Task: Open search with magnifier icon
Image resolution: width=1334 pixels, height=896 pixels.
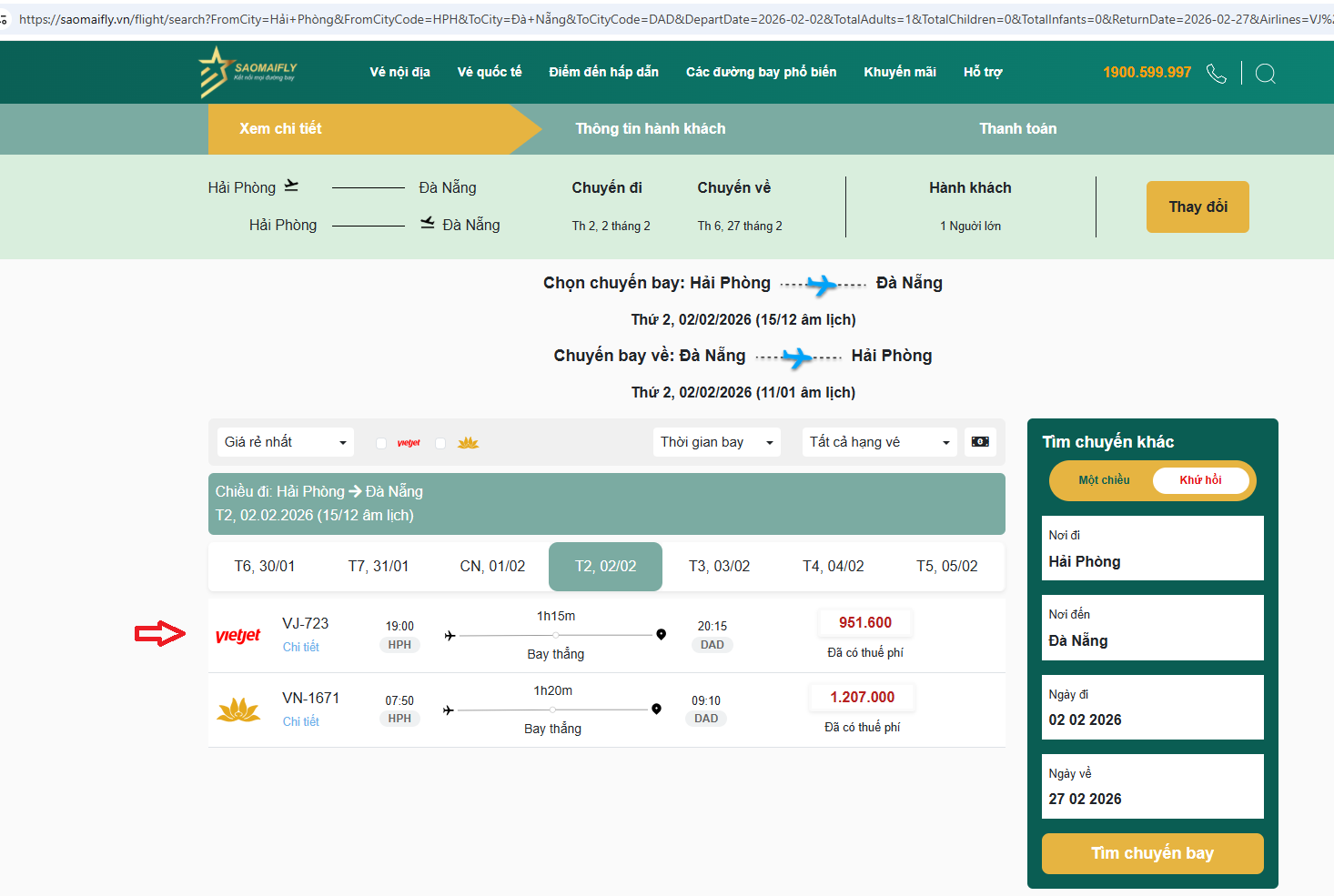Action: coord(1265,73)
